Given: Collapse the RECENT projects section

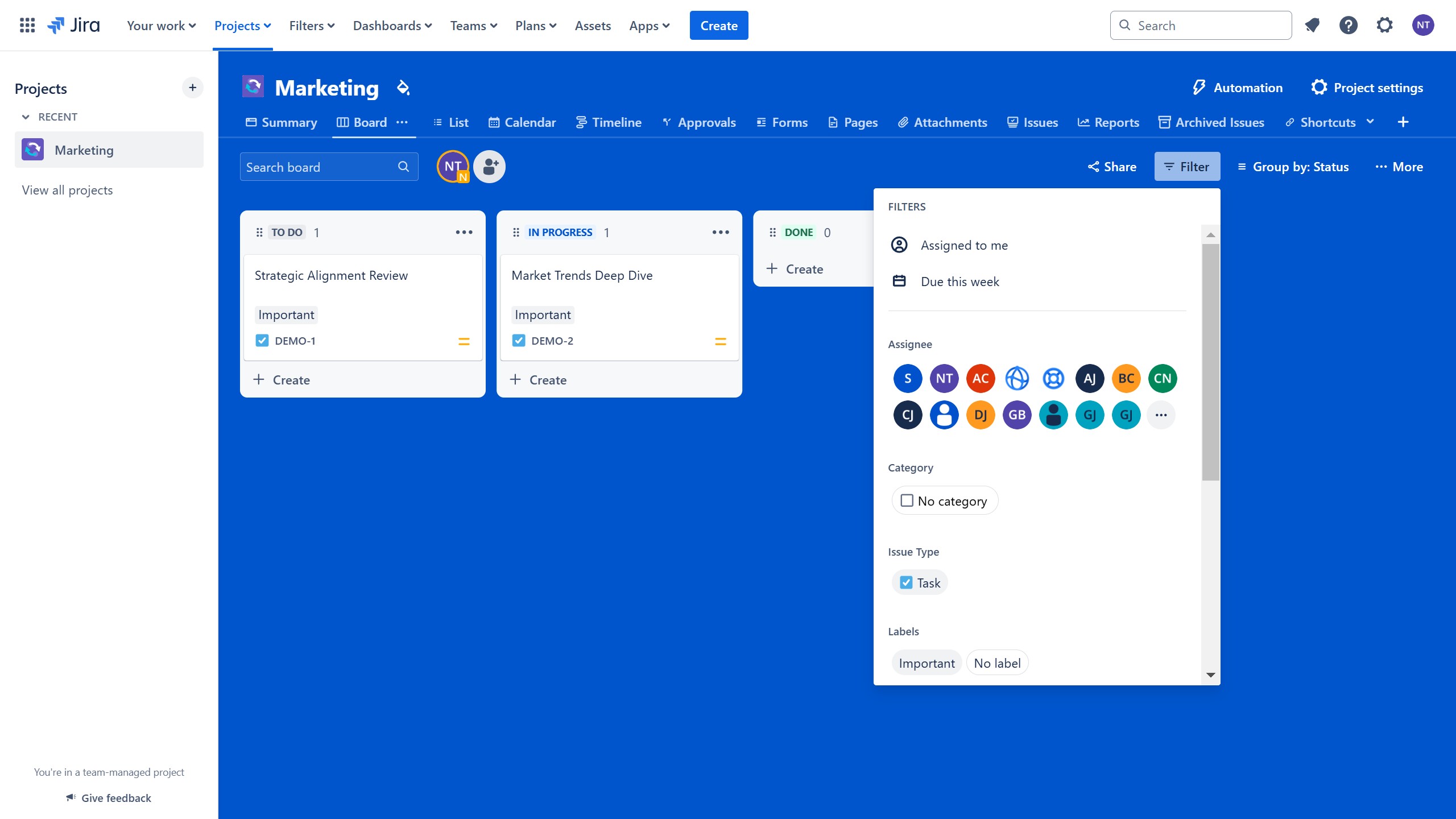Looking at the screenshot, I should tap(26, 117).
